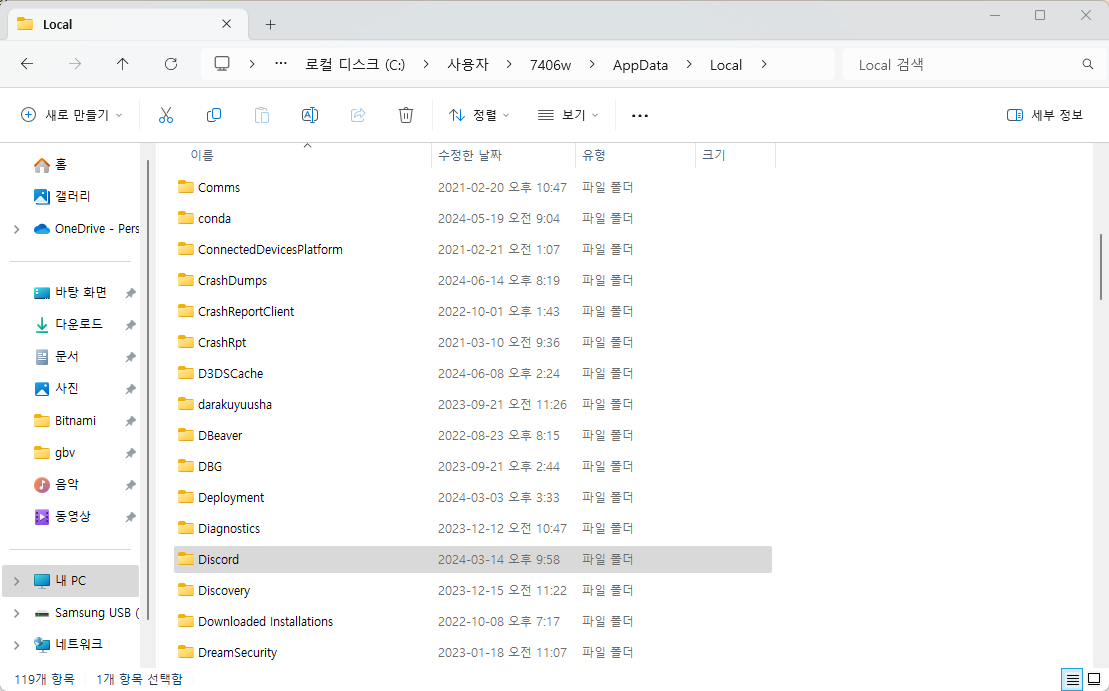Show hidden breadcrumb path ellipsis

click(281, 64)
